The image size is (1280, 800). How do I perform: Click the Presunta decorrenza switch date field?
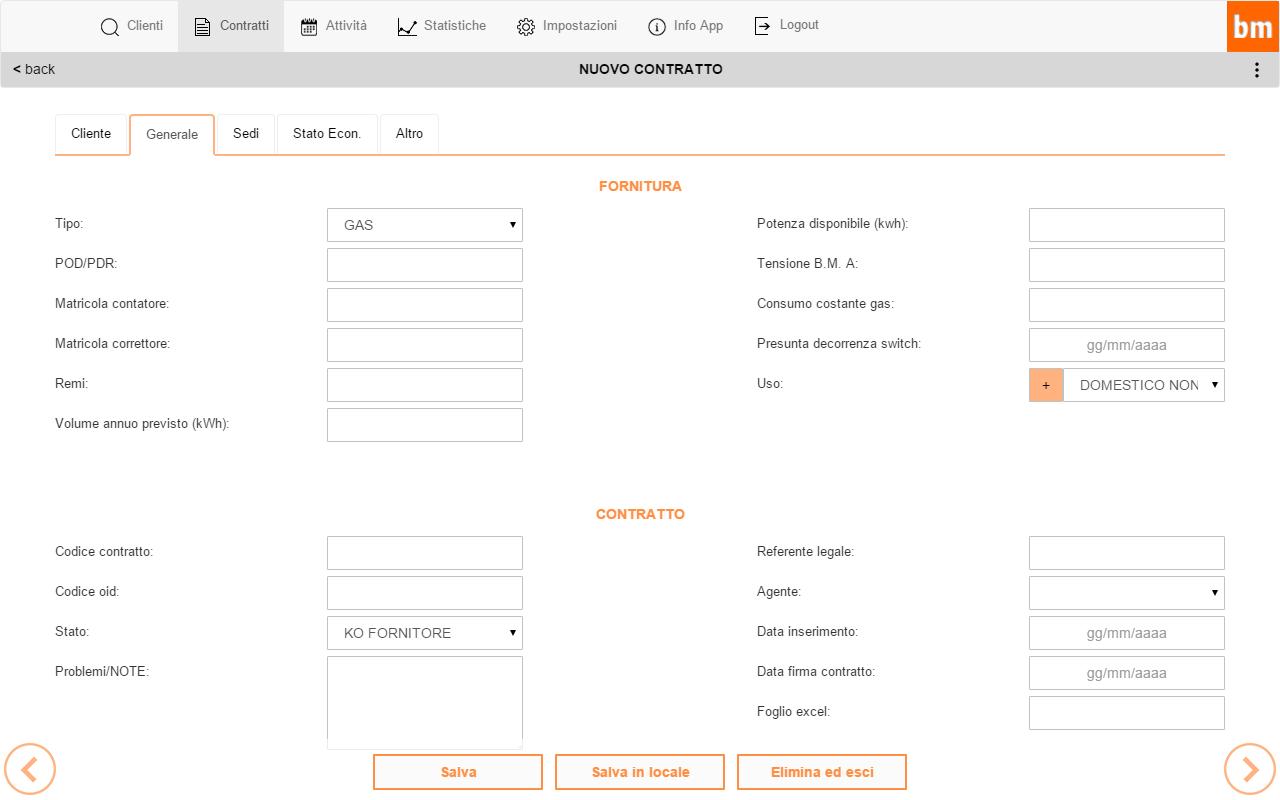[x=1127, y=345]
